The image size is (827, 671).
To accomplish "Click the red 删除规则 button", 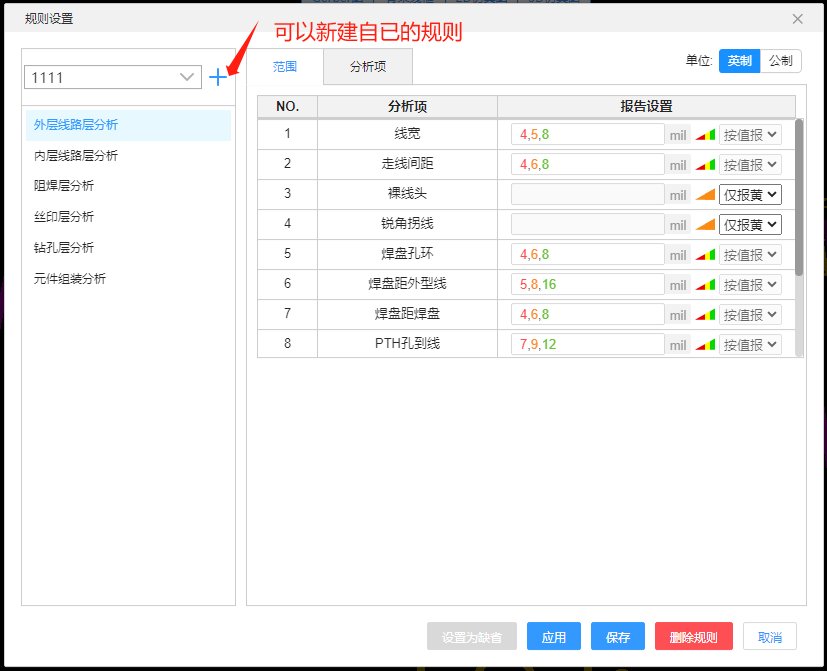I will 694,637.
